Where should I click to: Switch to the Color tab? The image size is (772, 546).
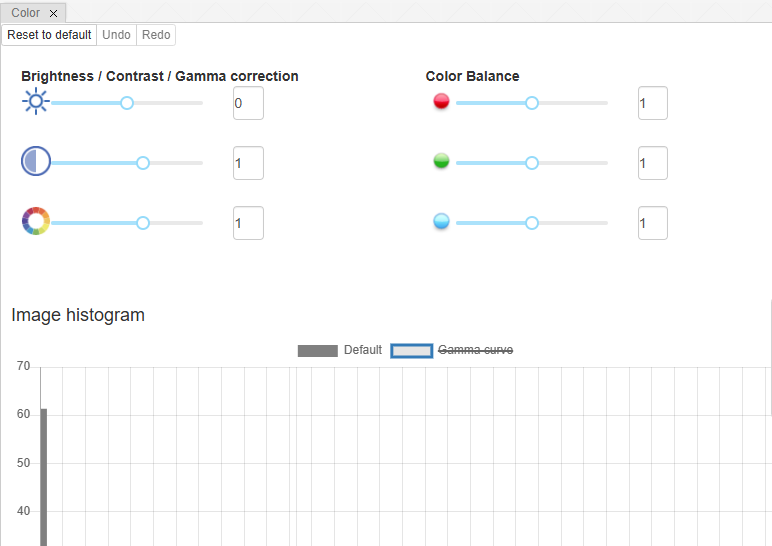(26, 13)
